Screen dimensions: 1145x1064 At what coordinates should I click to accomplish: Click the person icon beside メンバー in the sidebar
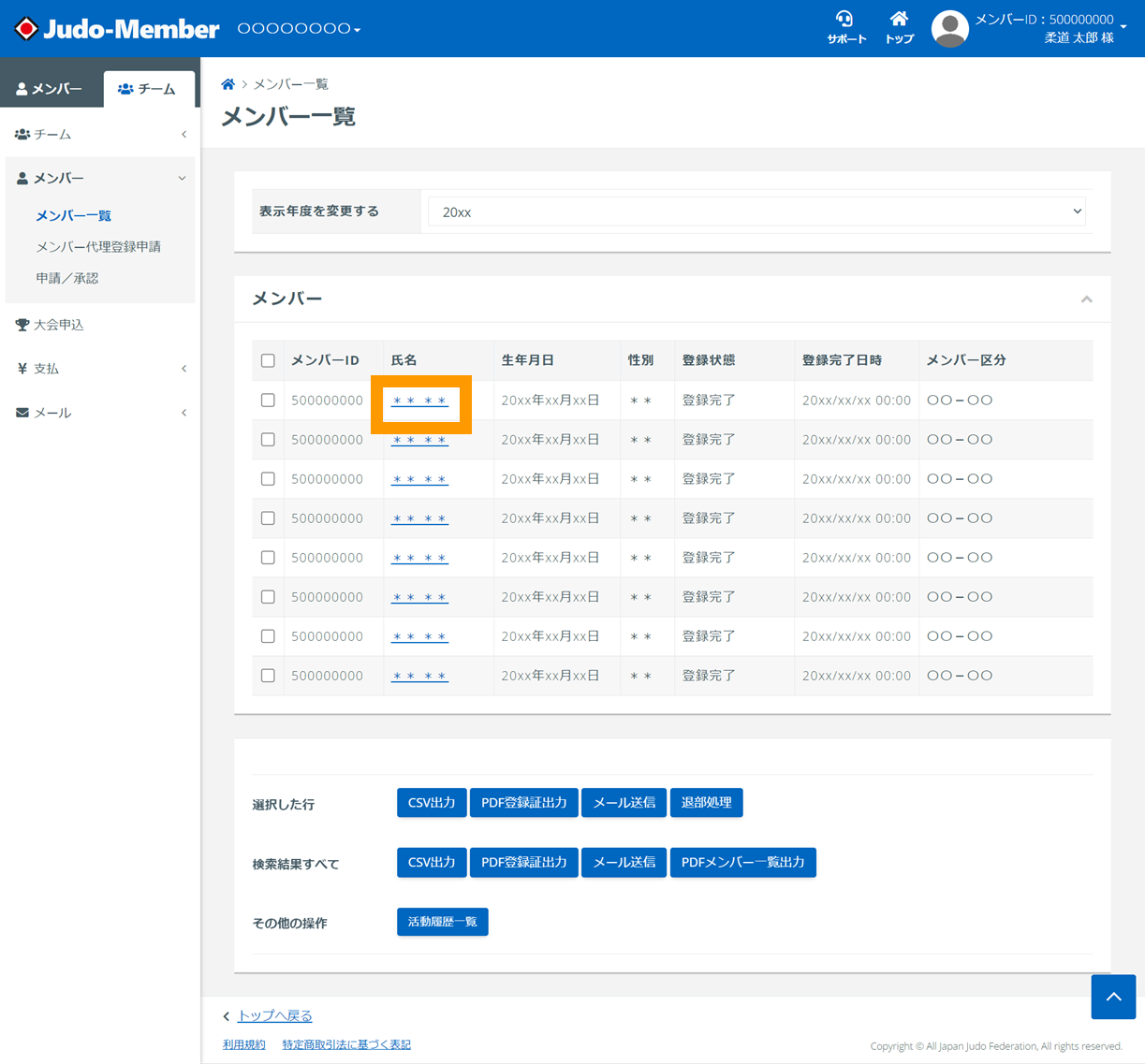[x=22, y=178]
